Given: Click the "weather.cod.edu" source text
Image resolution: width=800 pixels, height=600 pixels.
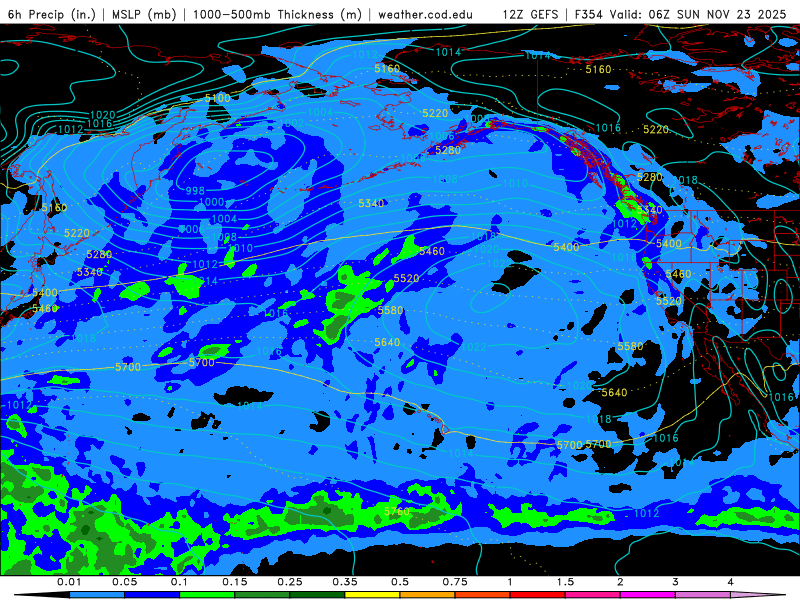Looking at the screenshot, I should click(425, 15).
